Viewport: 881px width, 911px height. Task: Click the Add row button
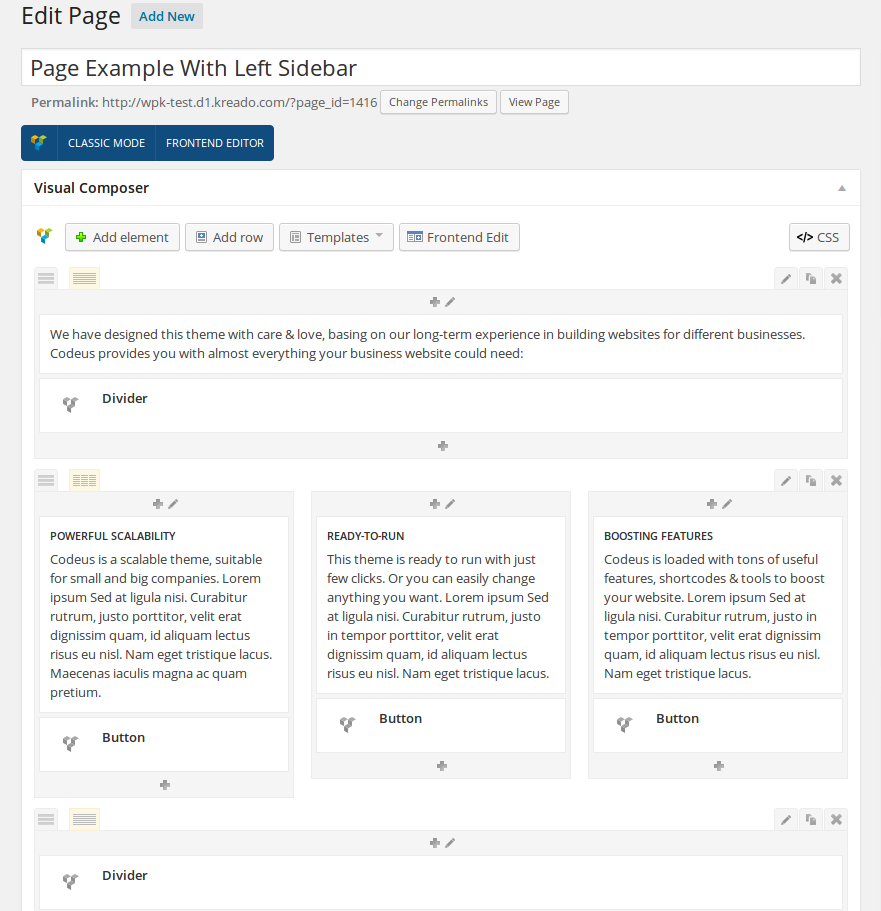pos(229,237)
